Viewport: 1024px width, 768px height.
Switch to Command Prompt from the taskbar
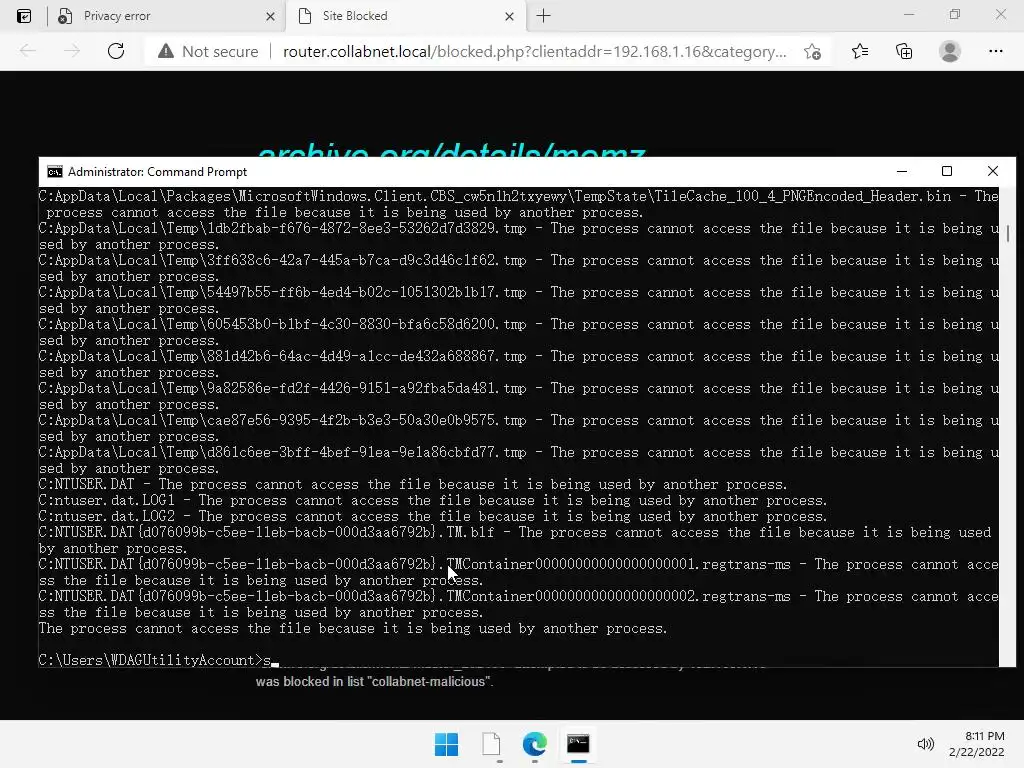coord(578,744)
